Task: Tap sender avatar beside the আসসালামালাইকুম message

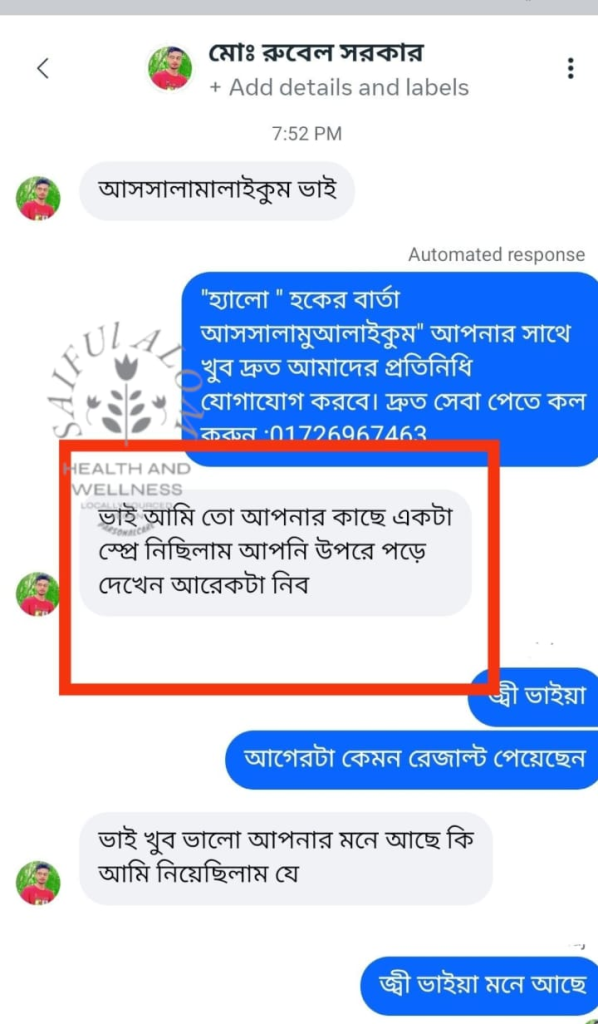Action: click(38, 199)
